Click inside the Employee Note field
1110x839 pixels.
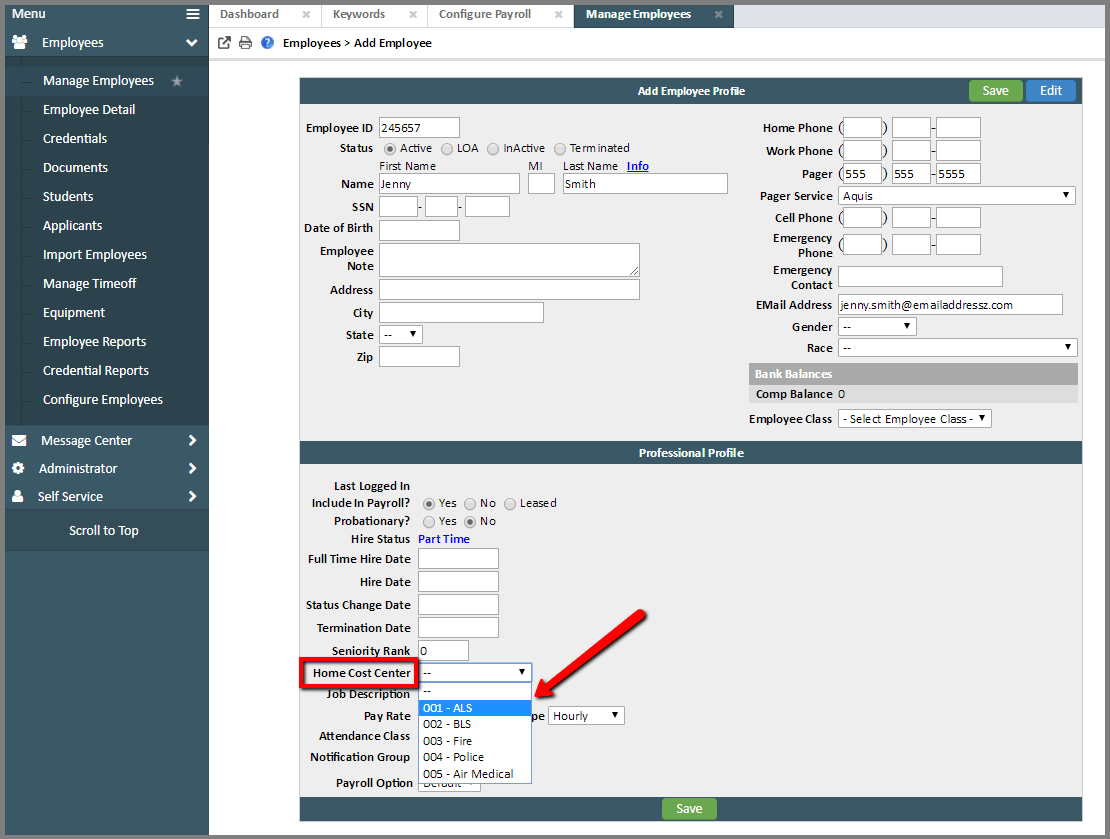click(x=509, y=260)
